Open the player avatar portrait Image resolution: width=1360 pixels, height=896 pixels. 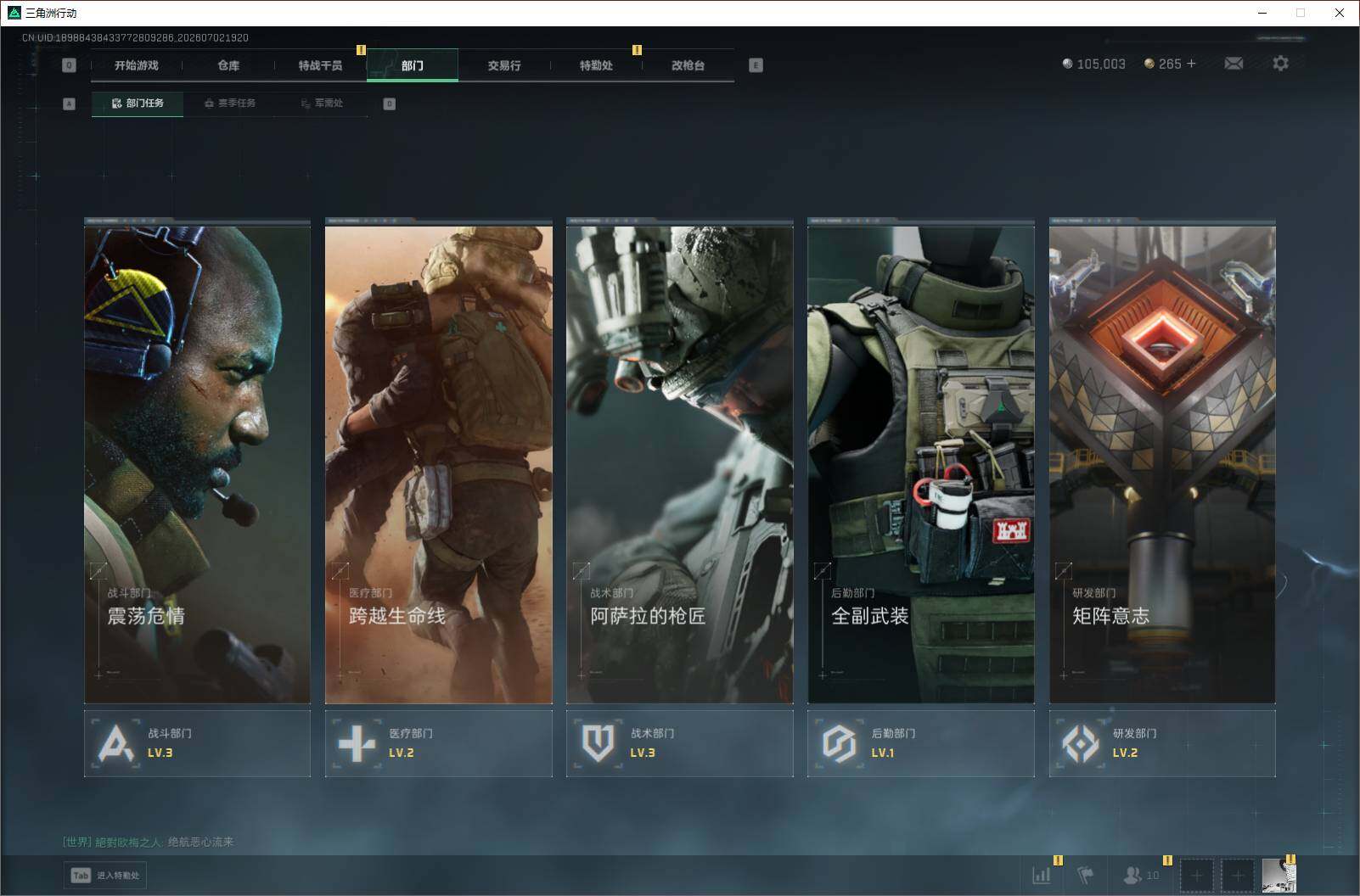point(1279,875)
